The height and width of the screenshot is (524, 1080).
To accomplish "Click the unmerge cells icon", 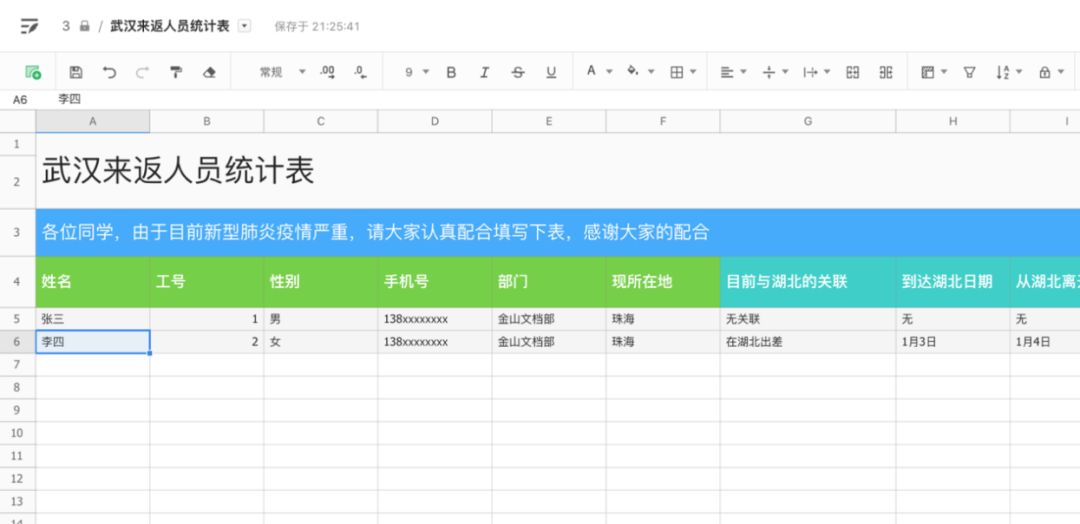I will [x=886, y=72].
